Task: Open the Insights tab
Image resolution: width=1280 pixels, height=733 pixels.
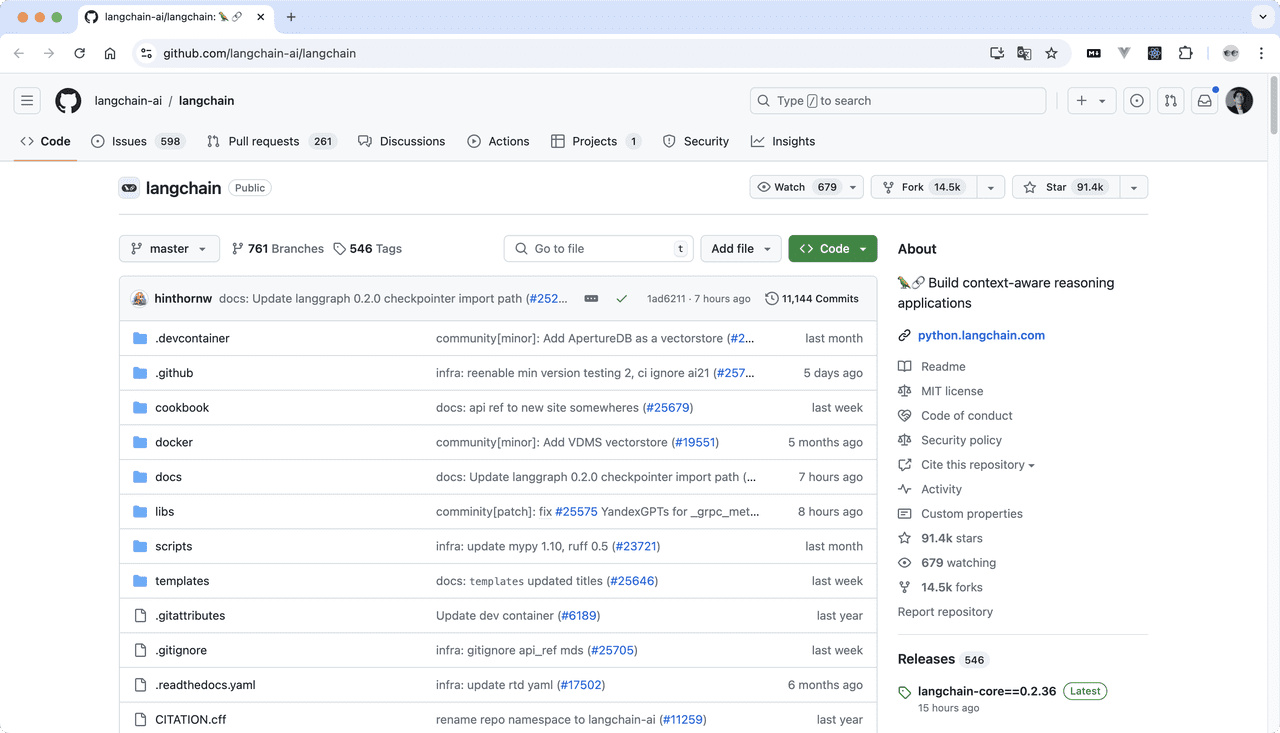Action: (x=783, y=141)
